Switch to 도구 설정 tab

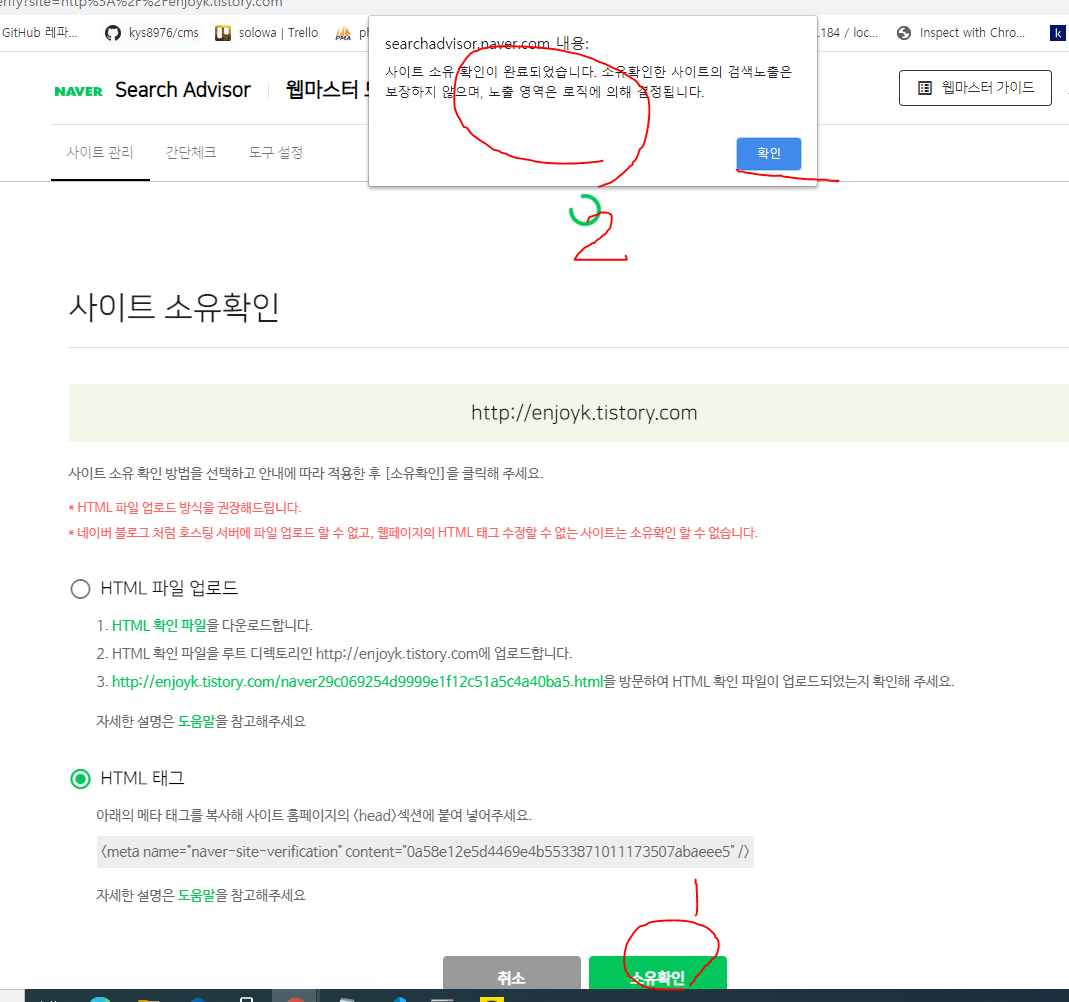coord(275,153)
